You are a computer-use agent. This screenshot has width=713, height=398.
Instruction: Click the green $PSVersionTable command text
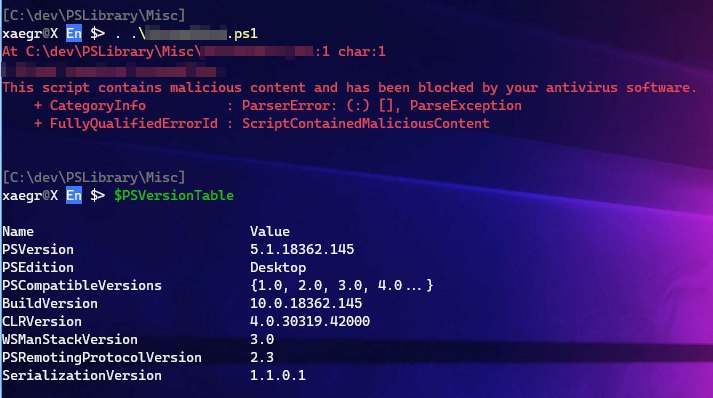(x=174, y=196)
